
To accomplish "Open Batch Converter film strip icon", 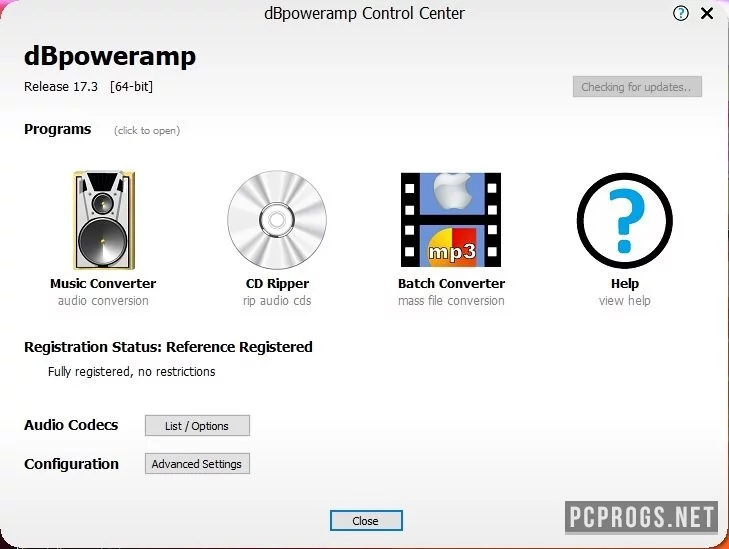I will pyautogui.click(x=451, y=220).
